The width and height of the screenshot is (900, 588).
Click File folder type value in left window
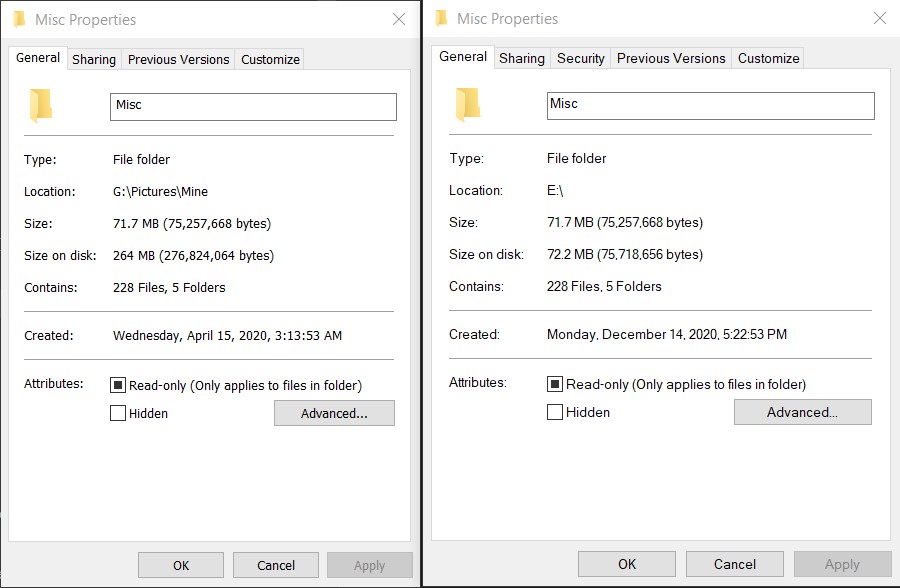click(141, 160)
